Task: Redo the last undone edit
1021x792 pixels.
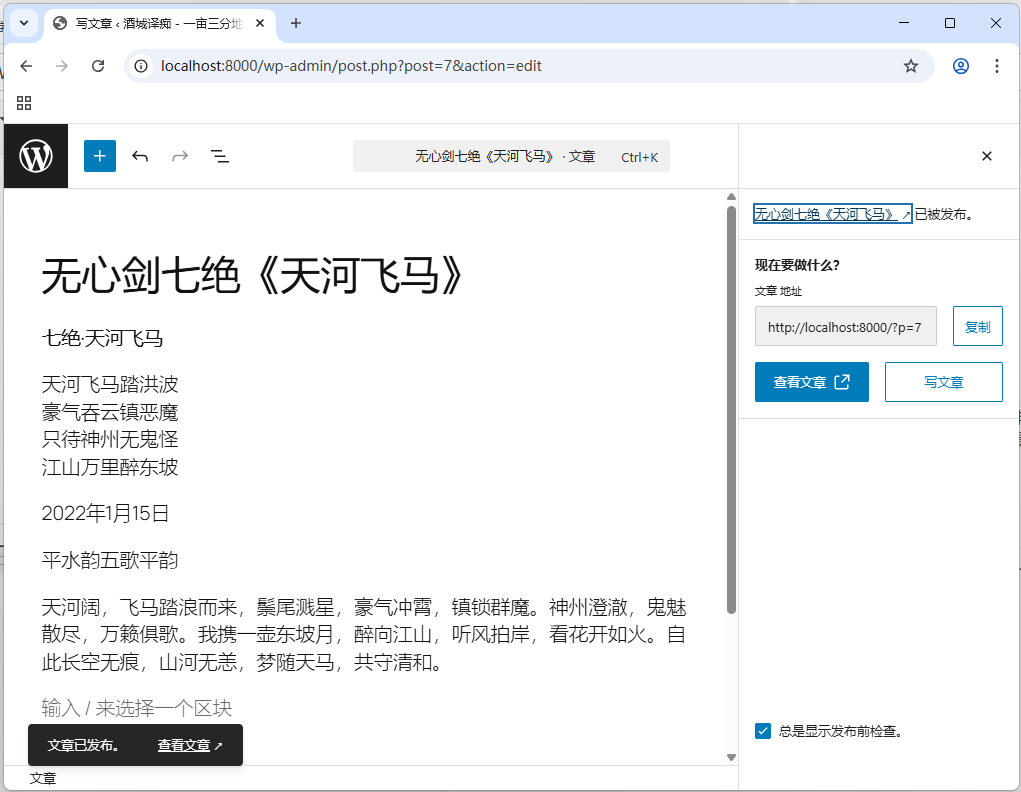Action: click(180, 156)
